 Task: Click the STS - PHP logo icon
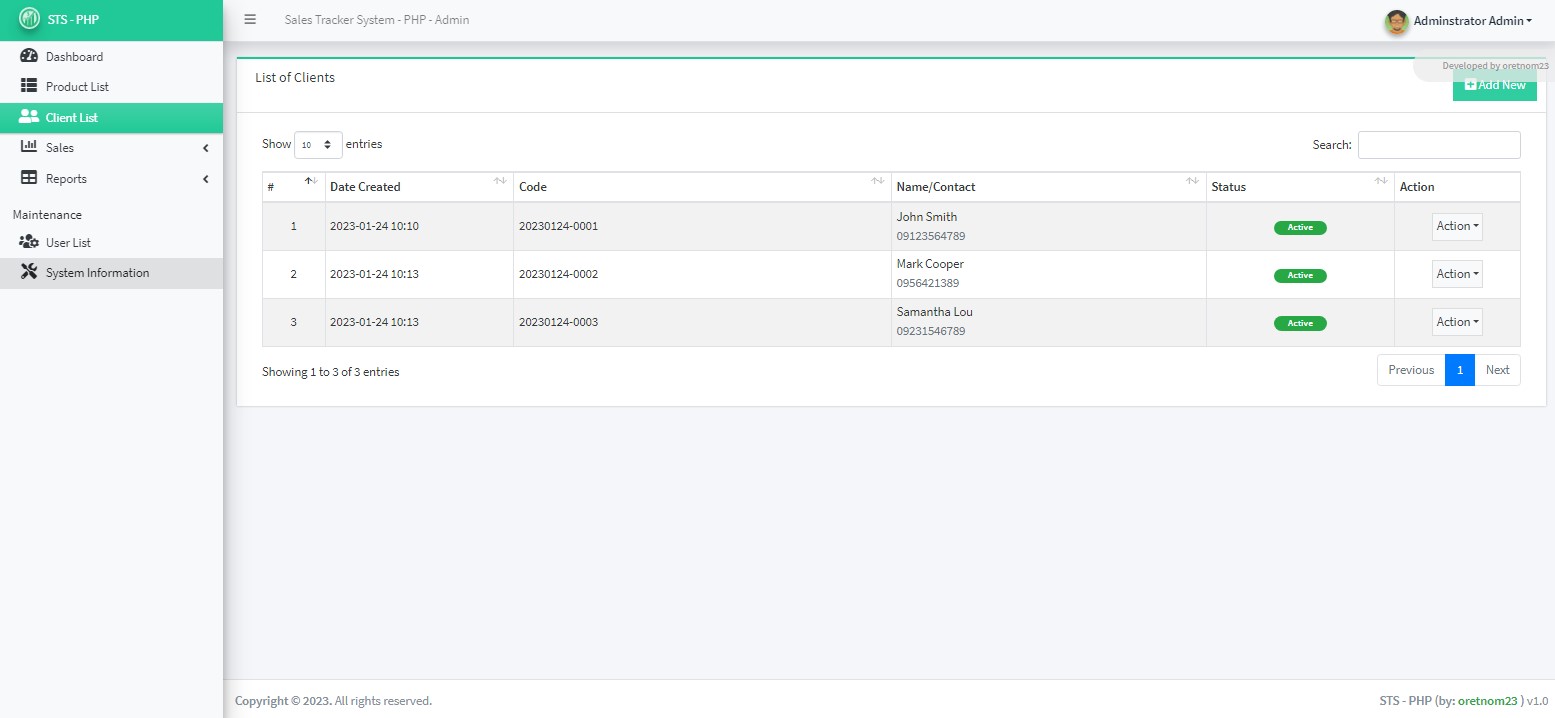pos(30,19)
